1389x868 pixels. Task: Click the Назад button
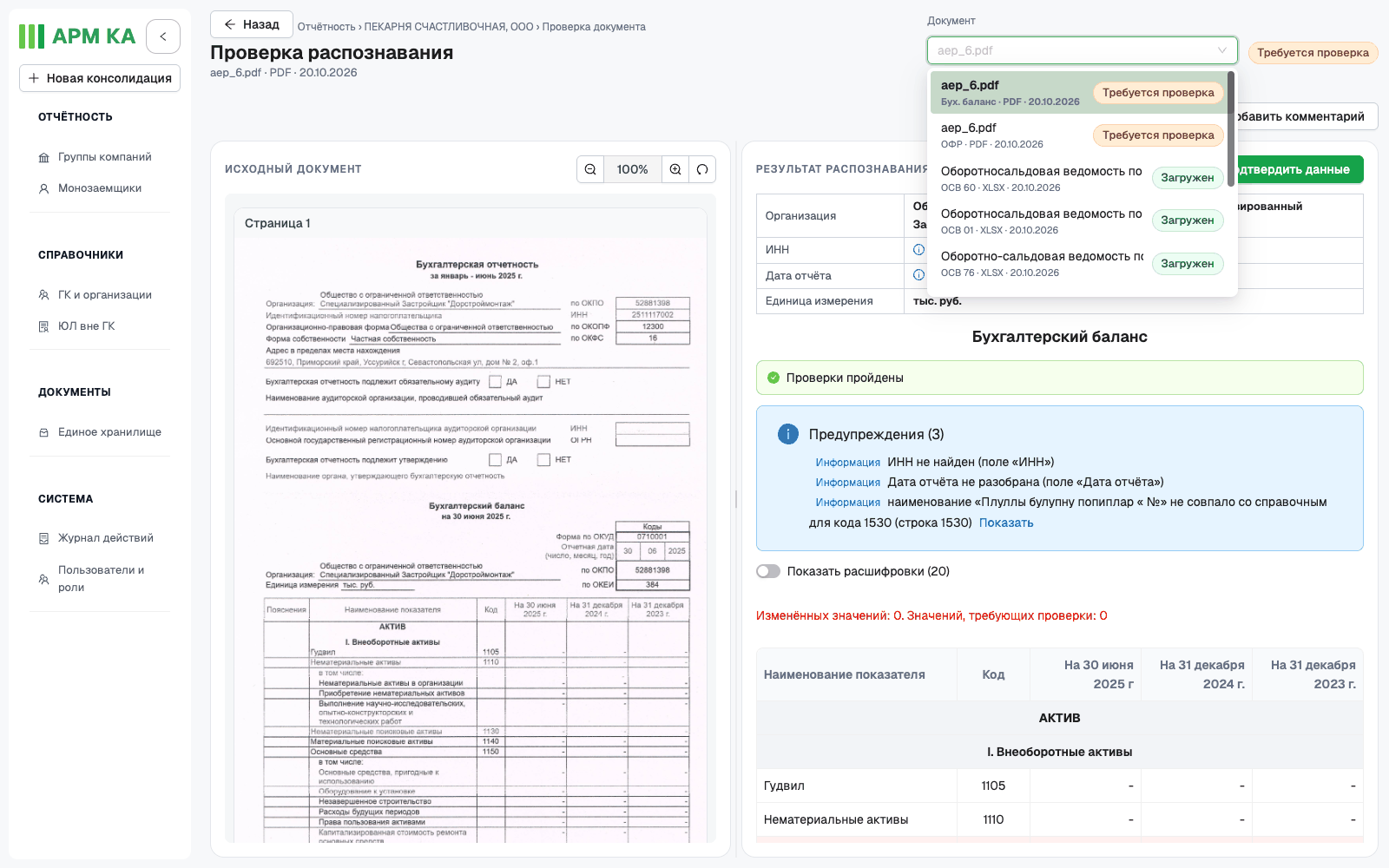[x=252, y=24]
